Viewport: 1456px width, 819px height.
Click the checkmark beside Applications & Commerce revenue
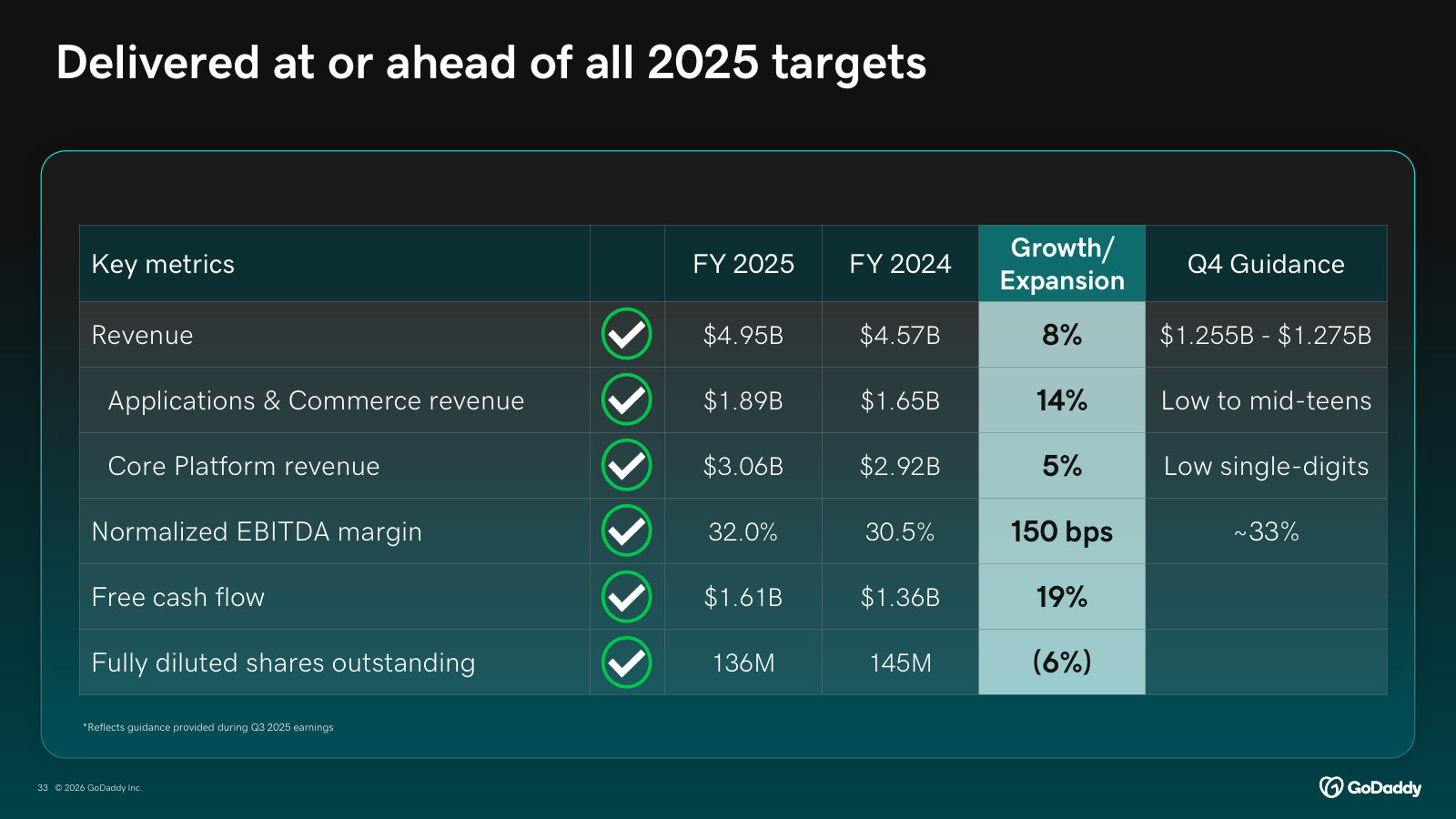pos(626,399)
